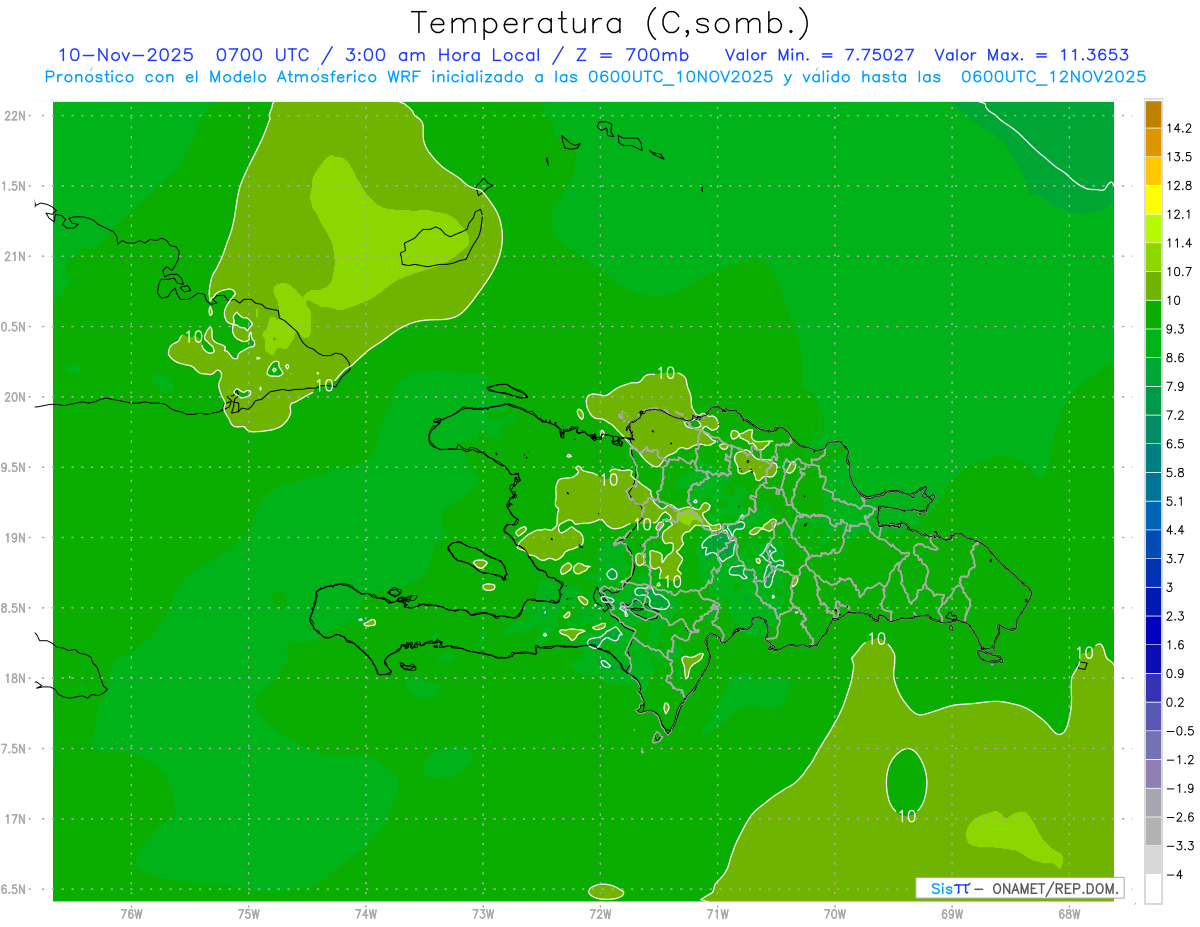
Task: Click the 4.4 legend value
Action: click(1176, 530)
